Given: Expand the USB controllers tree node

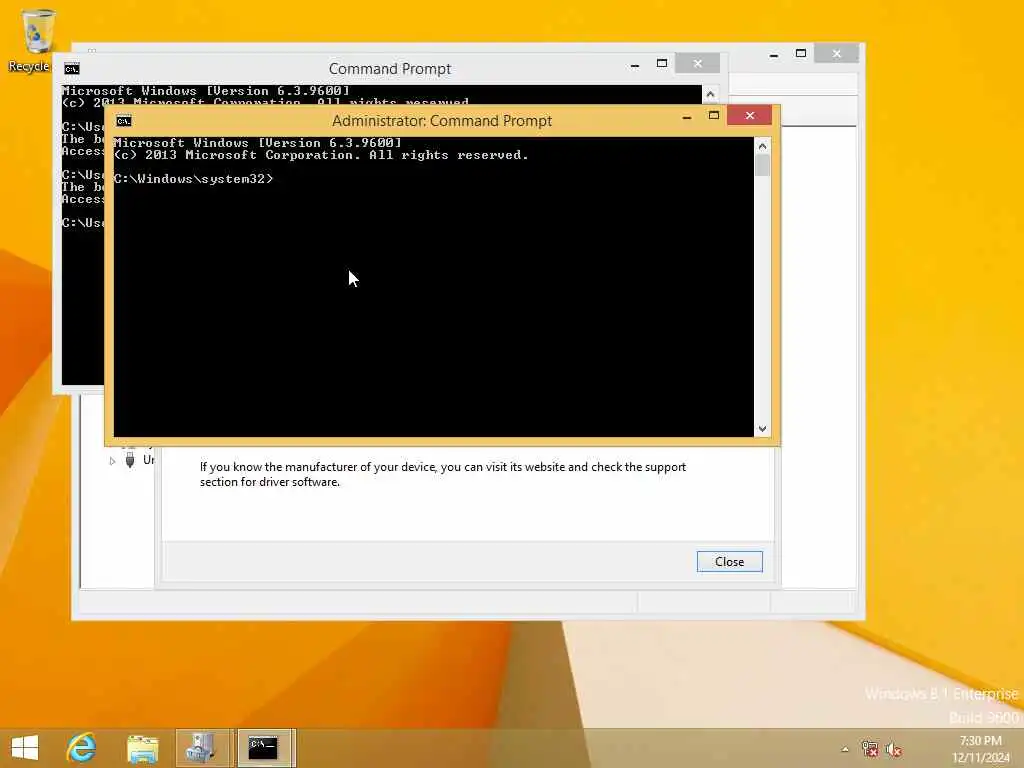Looking at the screenshot, I should coord(112,461).
